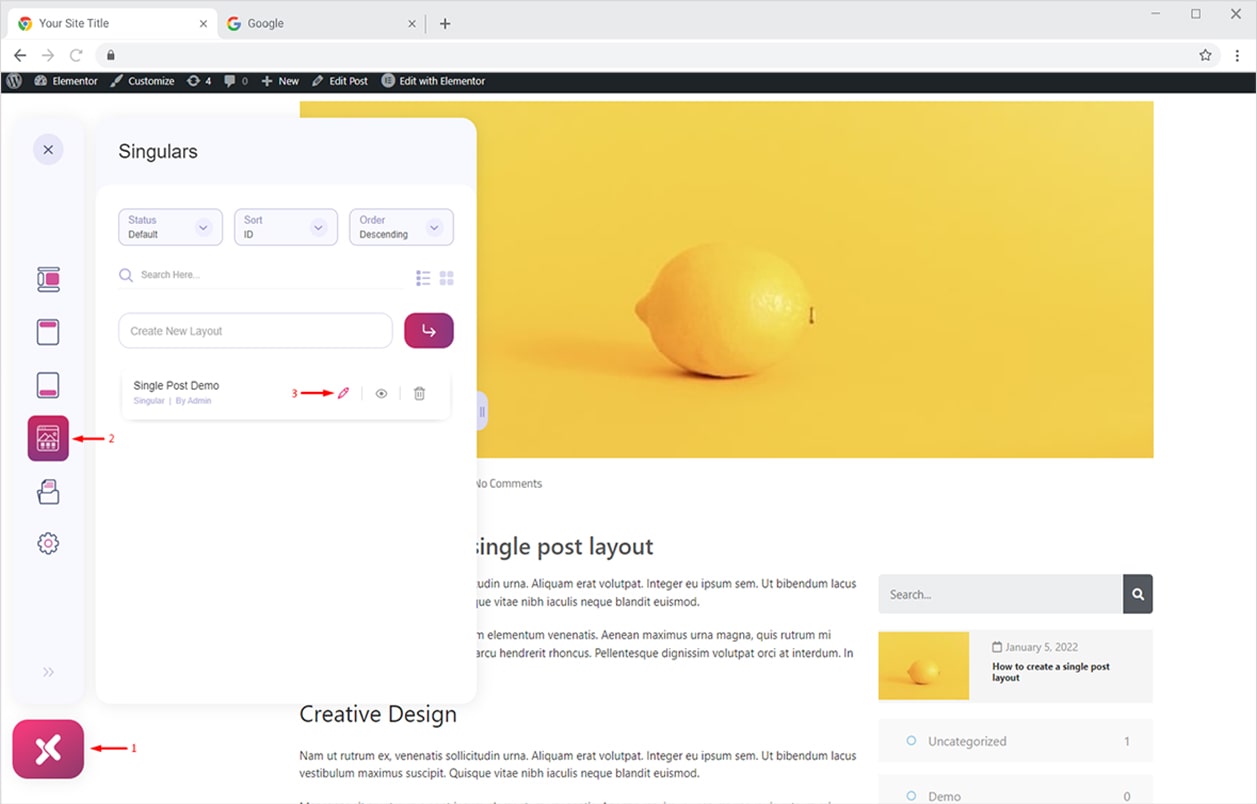Click Edit with Elementor link

tap(433, 81)
